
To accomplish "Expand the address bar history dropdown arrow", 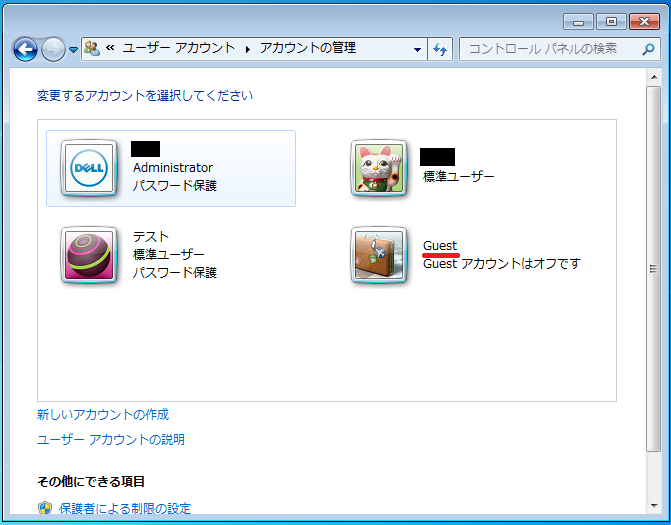I will (x=417, y=50).
